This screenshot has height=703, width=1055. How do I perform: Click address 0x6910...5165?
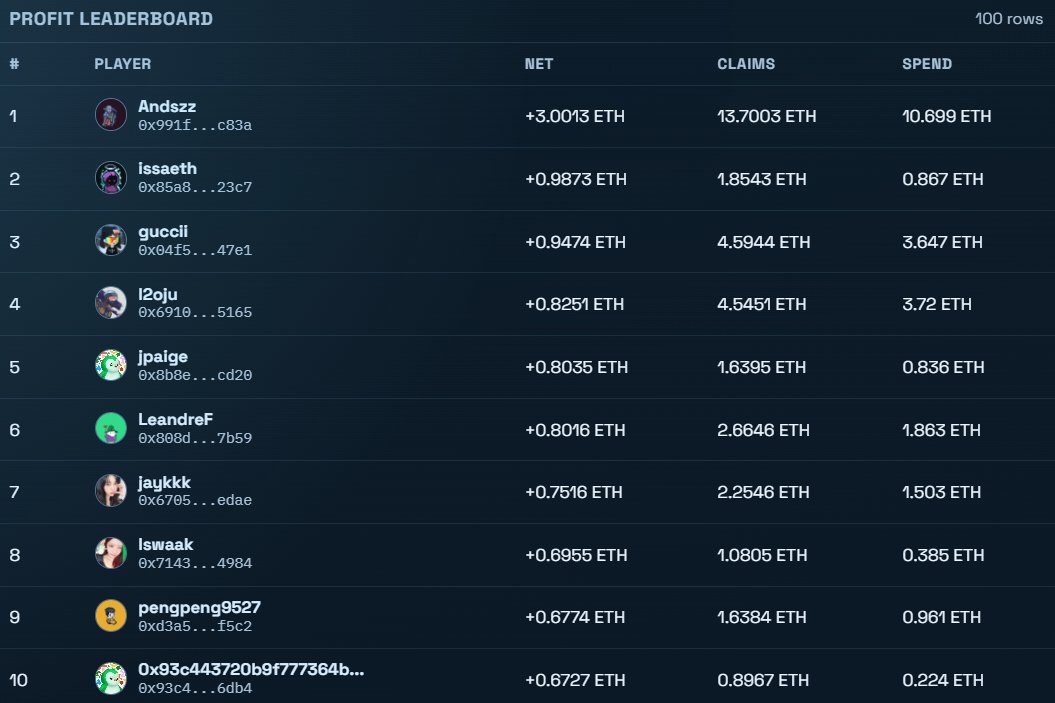(x=195, y=312)
